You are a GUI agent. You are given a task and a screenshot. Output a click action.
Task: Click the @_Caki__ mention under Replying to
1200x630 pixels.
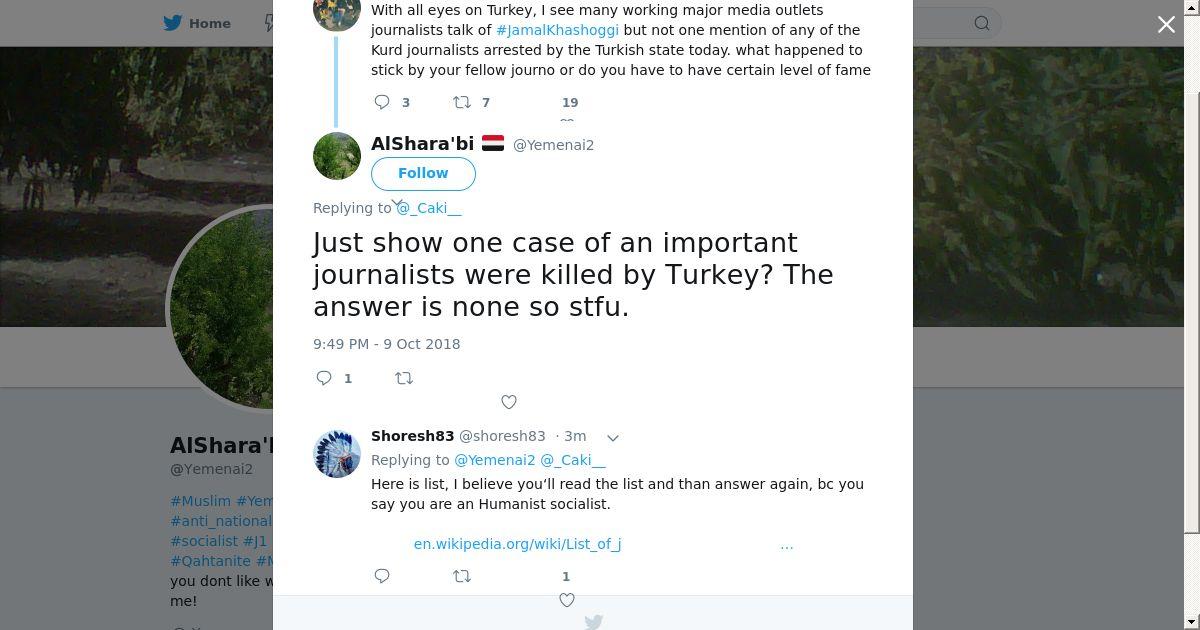click(x=429, y=208)
